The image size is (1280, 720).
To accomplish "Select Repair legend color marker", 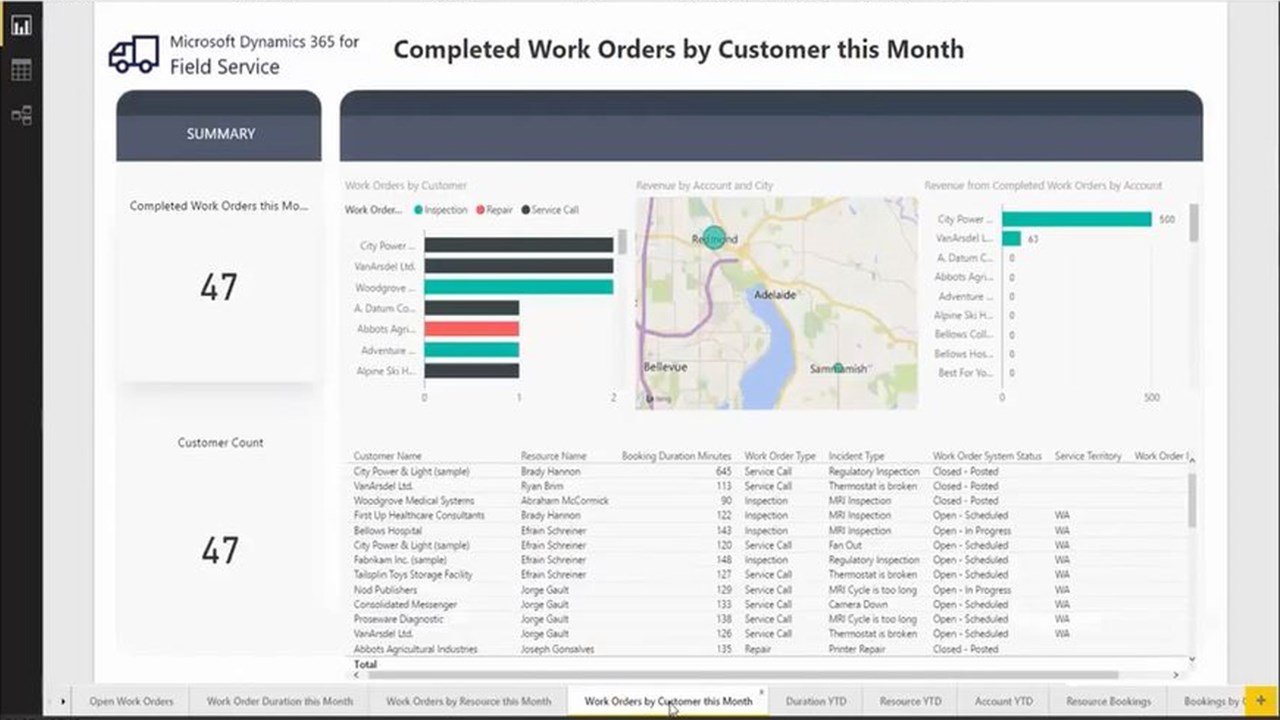I will click(x=481, y=210).
